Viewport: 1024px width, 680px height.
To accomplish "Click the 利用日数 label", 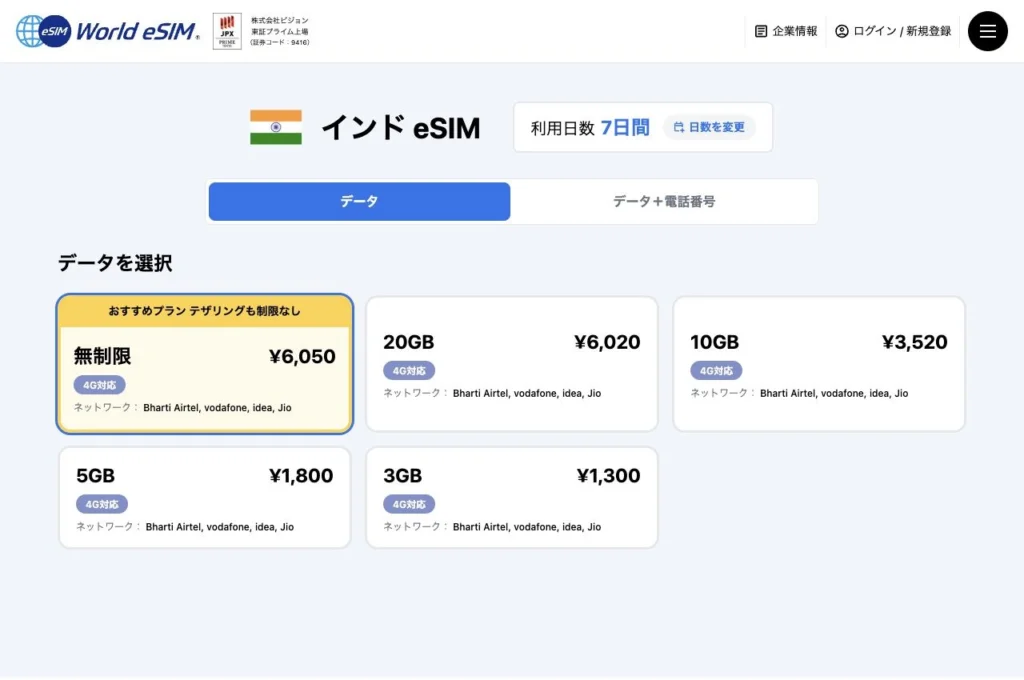I will (562, 128).
